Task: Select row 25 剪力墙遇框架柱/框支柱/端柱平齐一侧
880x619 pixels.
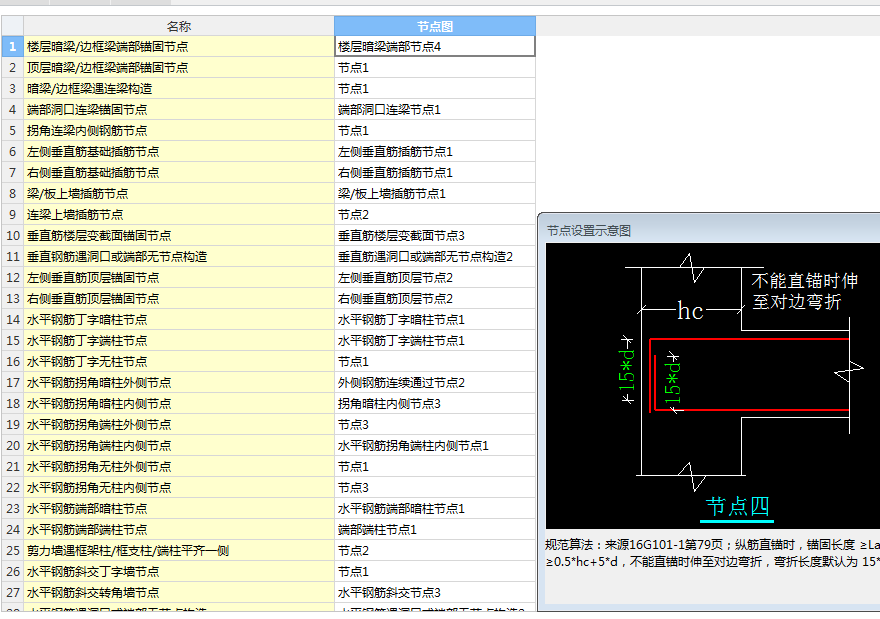Action: click(179, 551)
